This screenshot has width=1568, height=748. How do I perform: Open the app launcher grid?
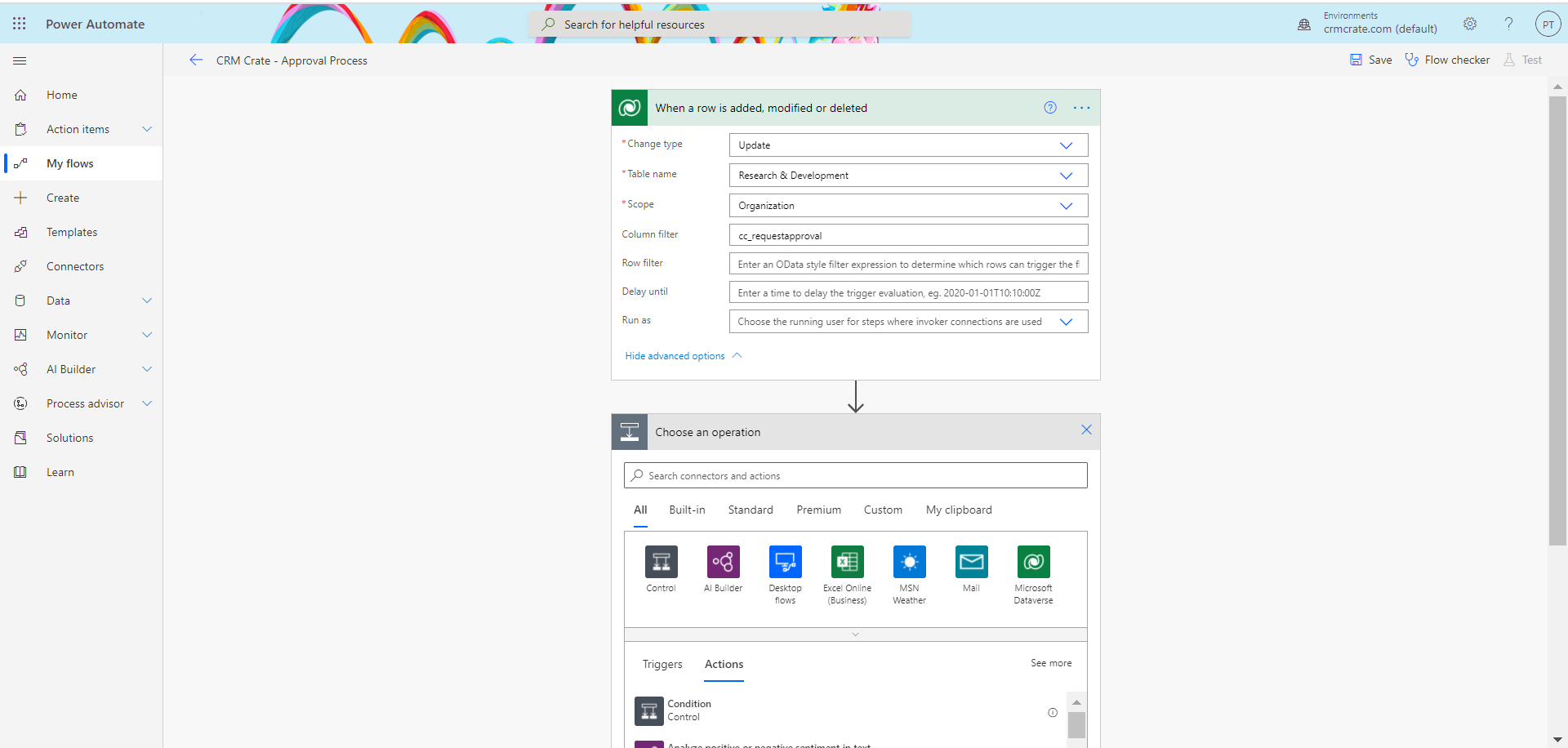coord(19,24)
